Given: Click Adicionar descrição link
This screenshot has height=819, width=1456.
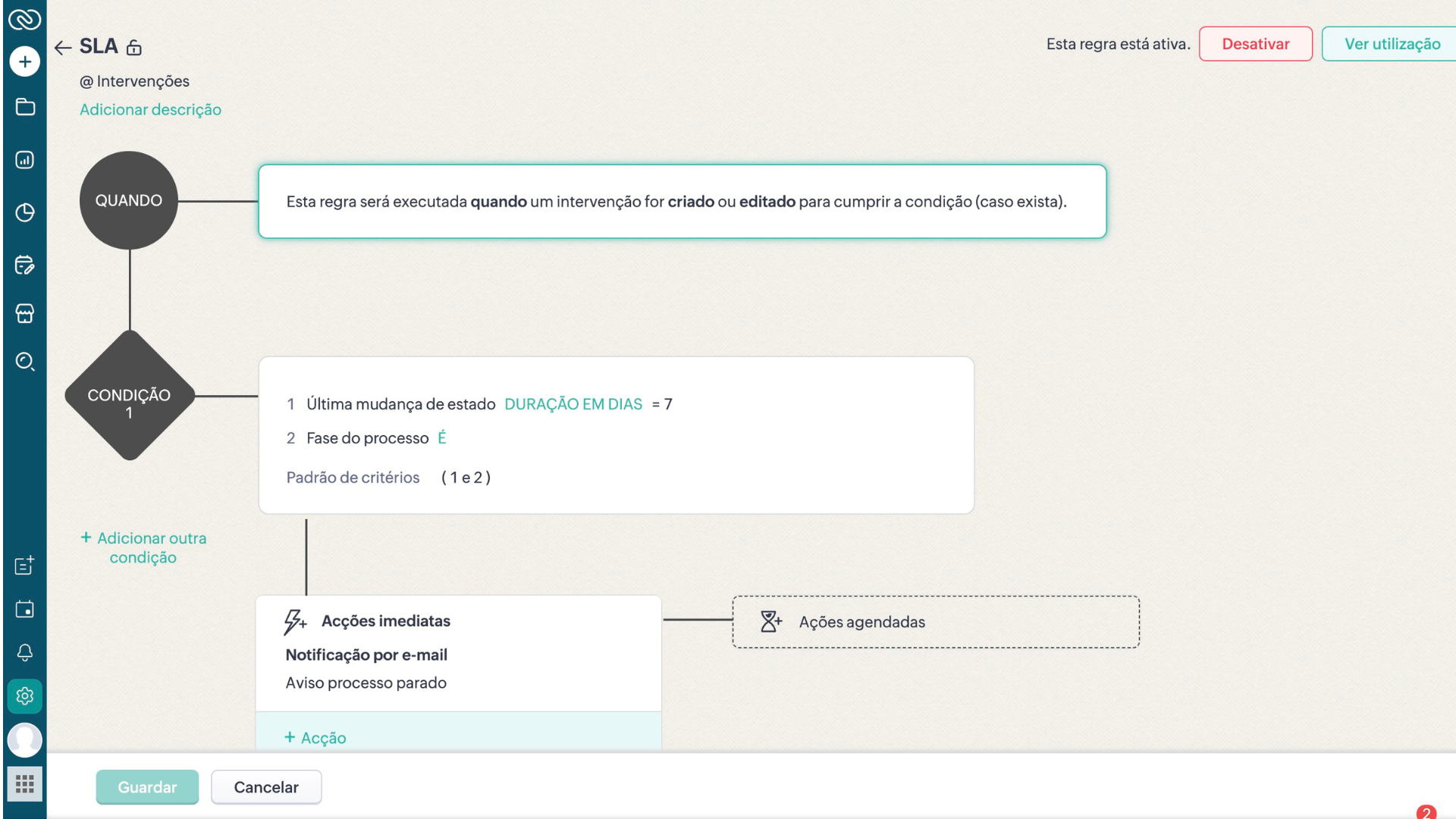Looking at the screenshot, I should click(x=150, y=109).
